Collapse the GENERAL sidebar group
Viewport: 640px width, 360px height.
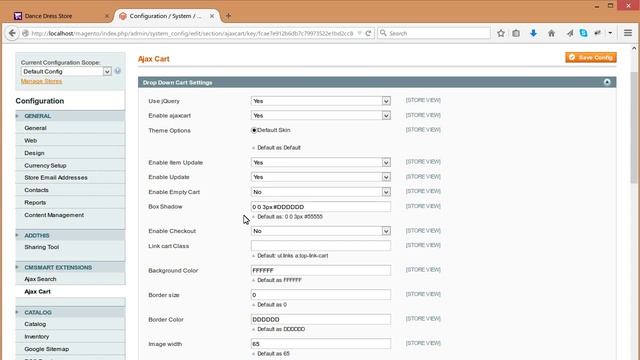click(70, 116)
